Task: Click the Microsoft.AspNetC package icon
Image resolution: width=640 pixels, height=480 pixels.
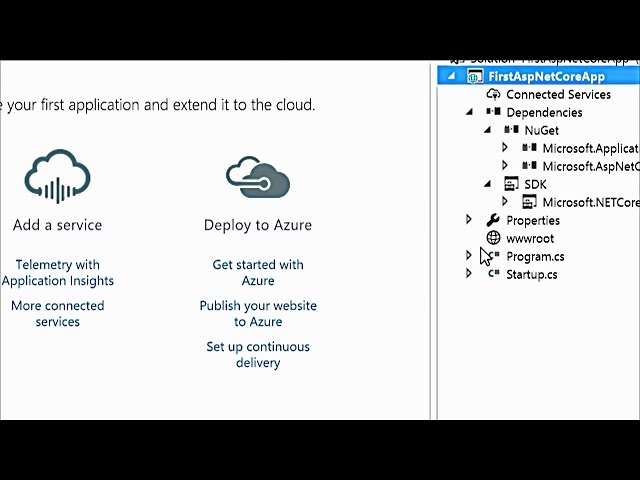Action: [529, 166]
